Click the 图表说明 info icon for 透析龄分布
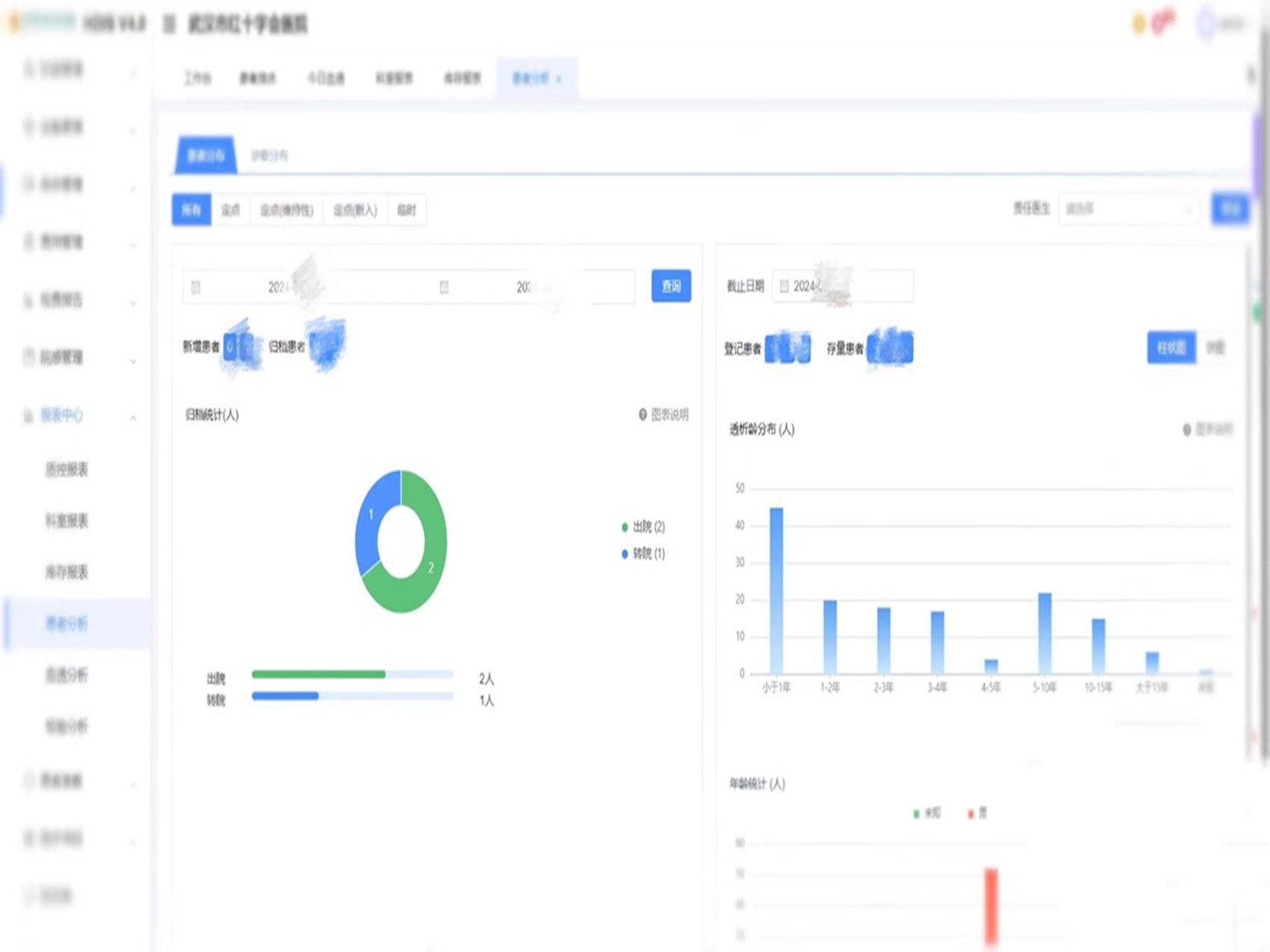Viewport: 1270px width, 952px height. (1186, 429)
